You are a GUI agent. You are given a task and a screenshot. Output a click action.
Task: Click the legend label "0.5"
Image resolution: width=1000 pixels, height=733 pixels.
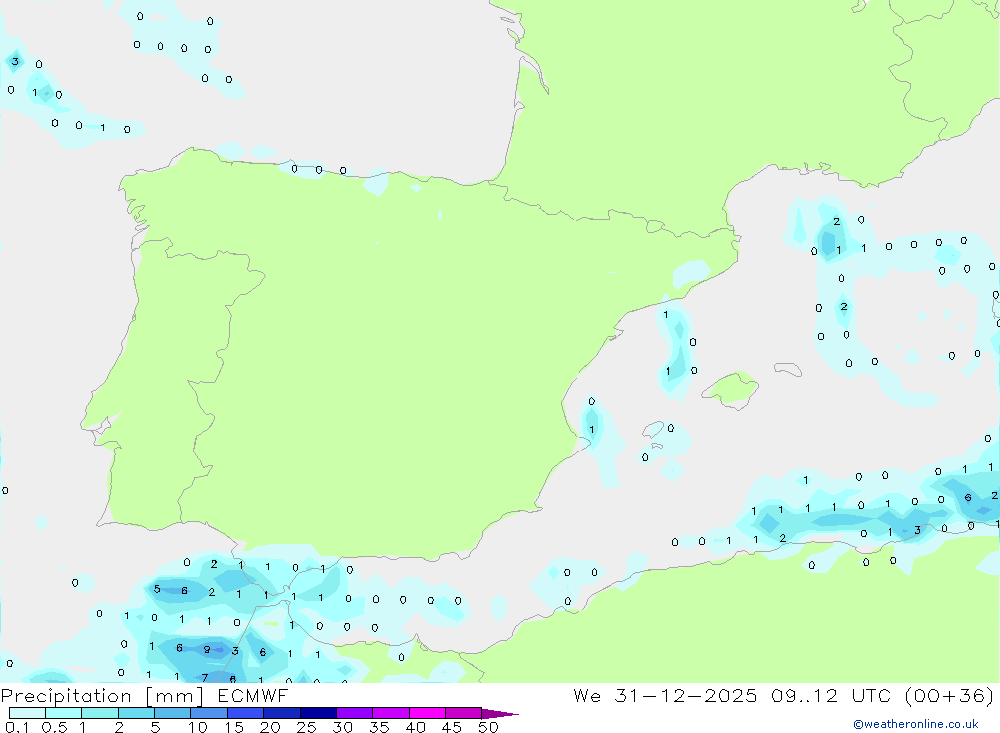point(54,727)
